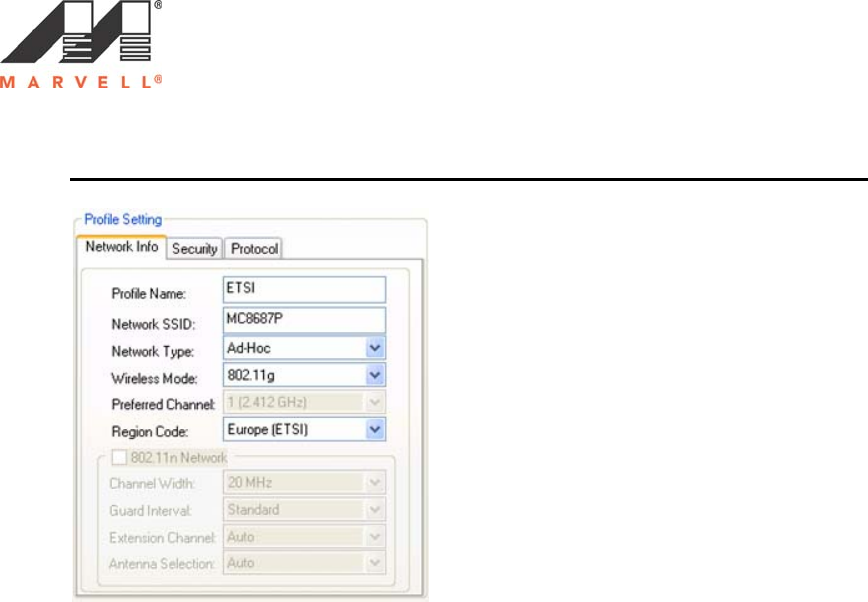Click the Profile Name label
Image resolution: width=868 pixels, height=602 pixels.
coord(148,294)
